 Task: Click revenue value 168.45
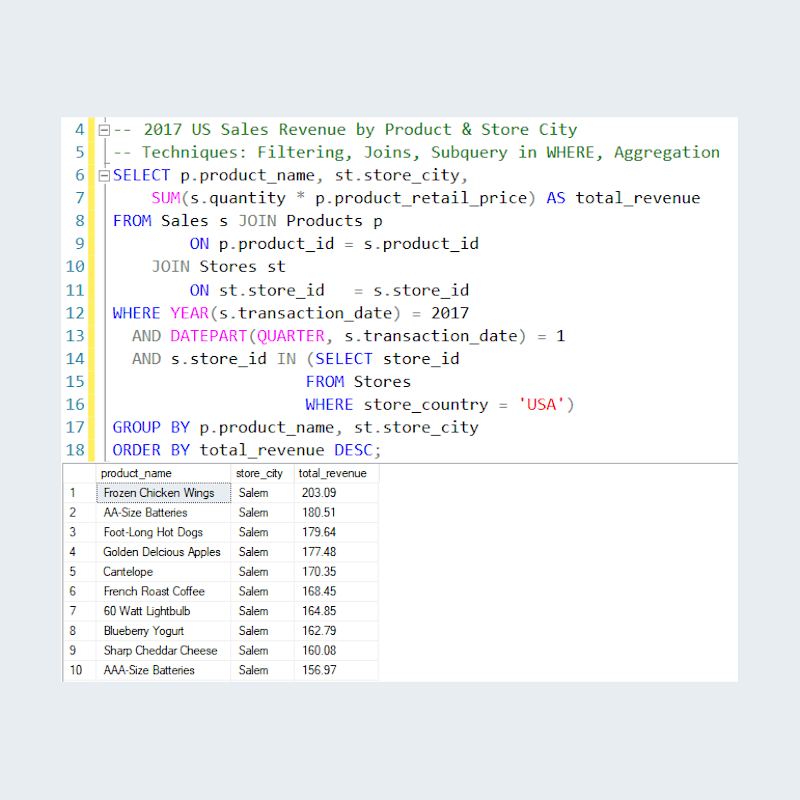[319, 591]
